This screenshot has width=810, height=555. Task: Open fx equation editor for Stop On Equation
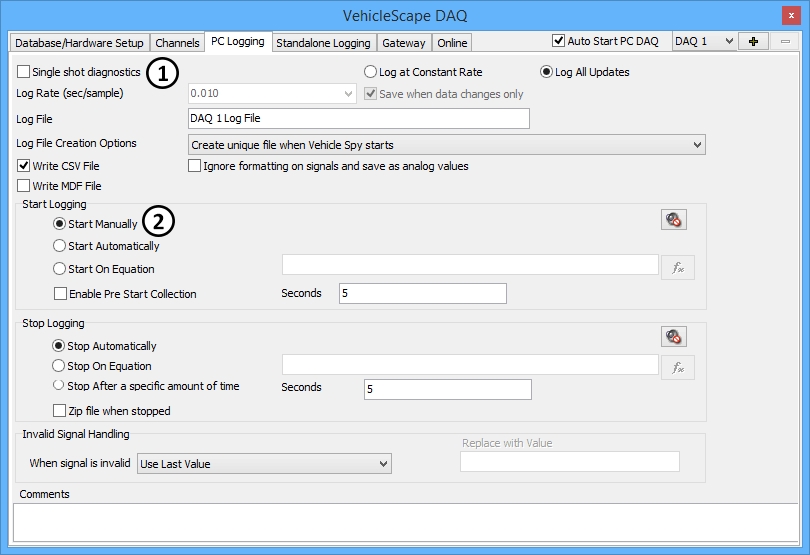tap(678, 368)
